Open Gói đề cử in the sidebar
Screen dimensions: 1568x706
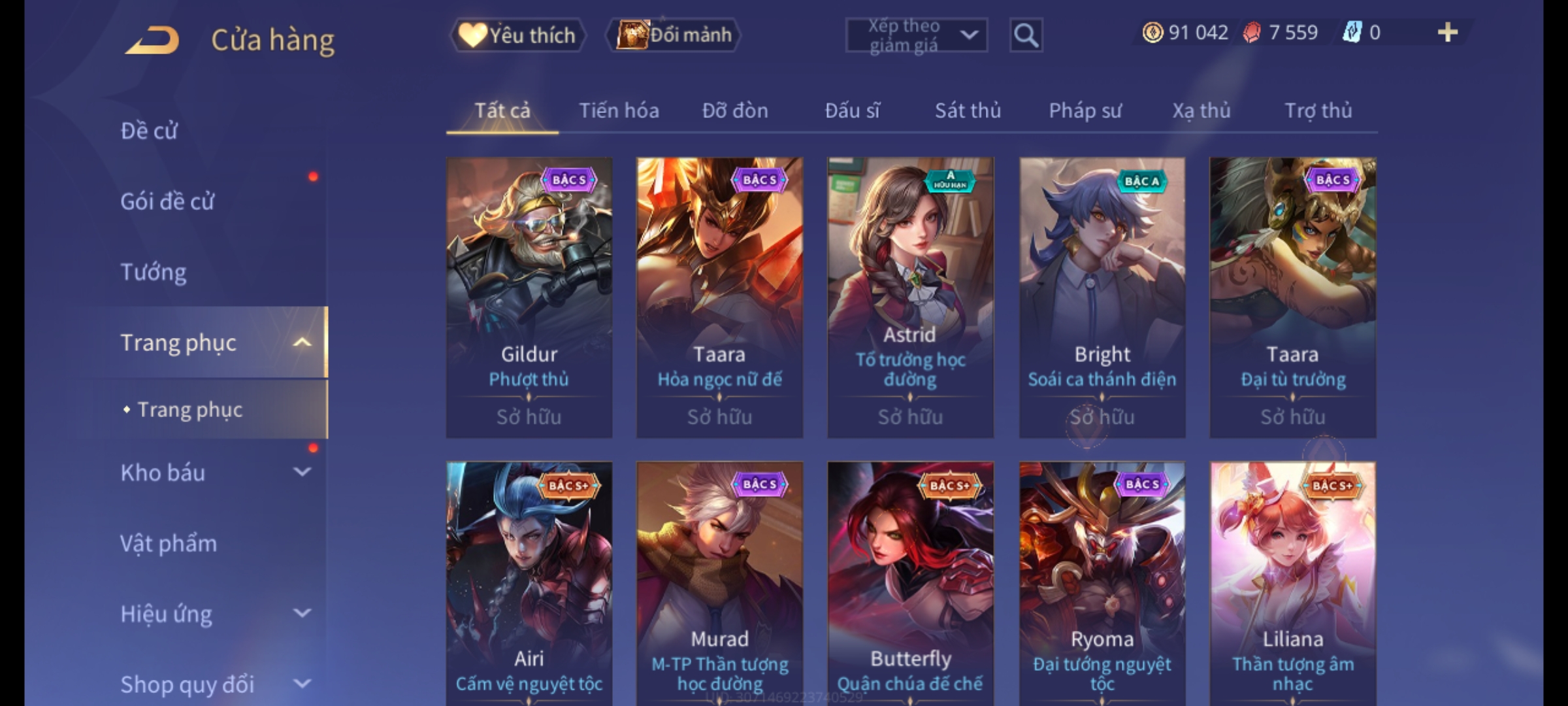167,201
